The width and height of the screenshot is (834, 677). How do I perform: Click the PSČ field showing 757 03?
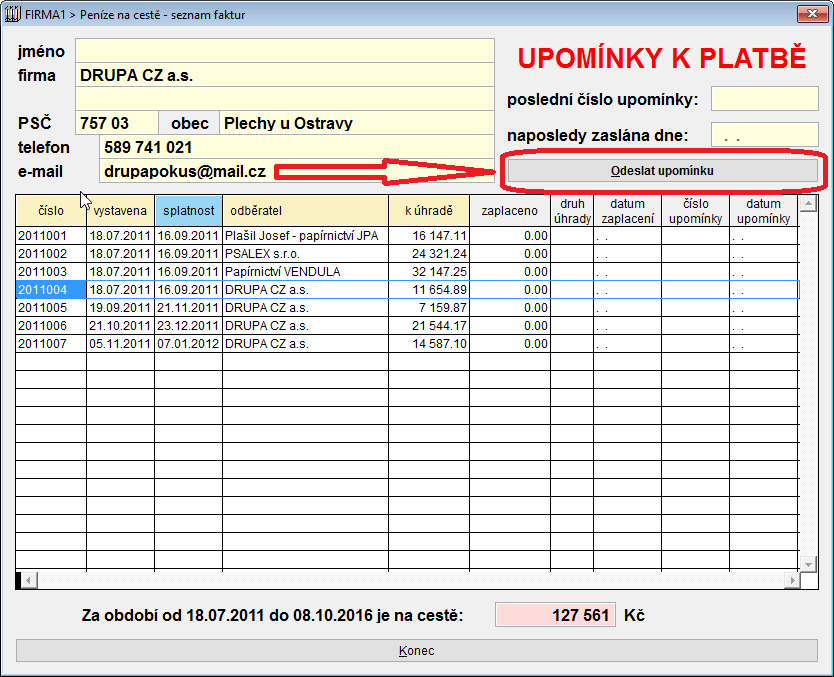pyautogui.click(x=116, y=123)
